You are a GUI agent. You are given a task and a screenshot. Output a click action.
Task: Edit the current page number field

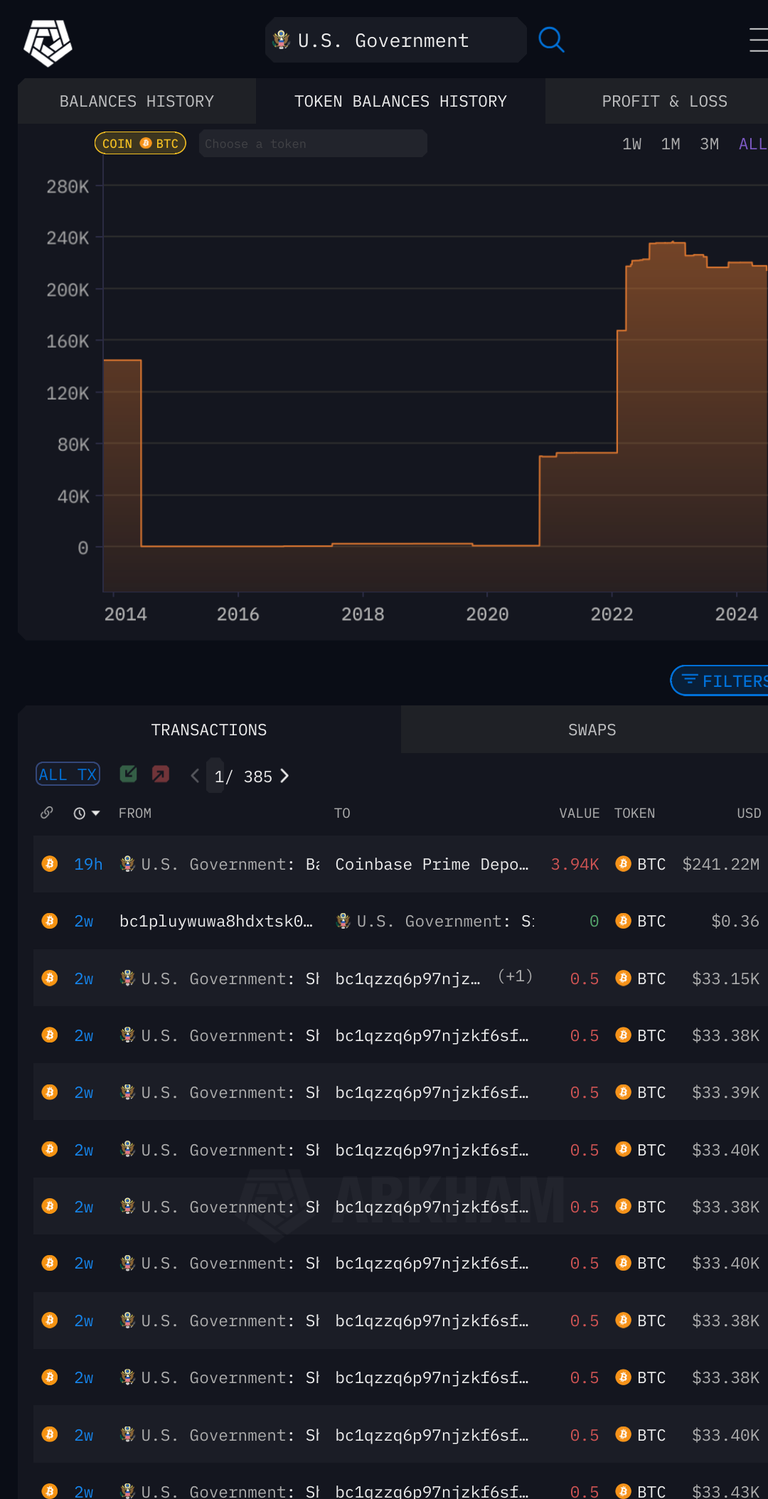[x=215, y=776]
